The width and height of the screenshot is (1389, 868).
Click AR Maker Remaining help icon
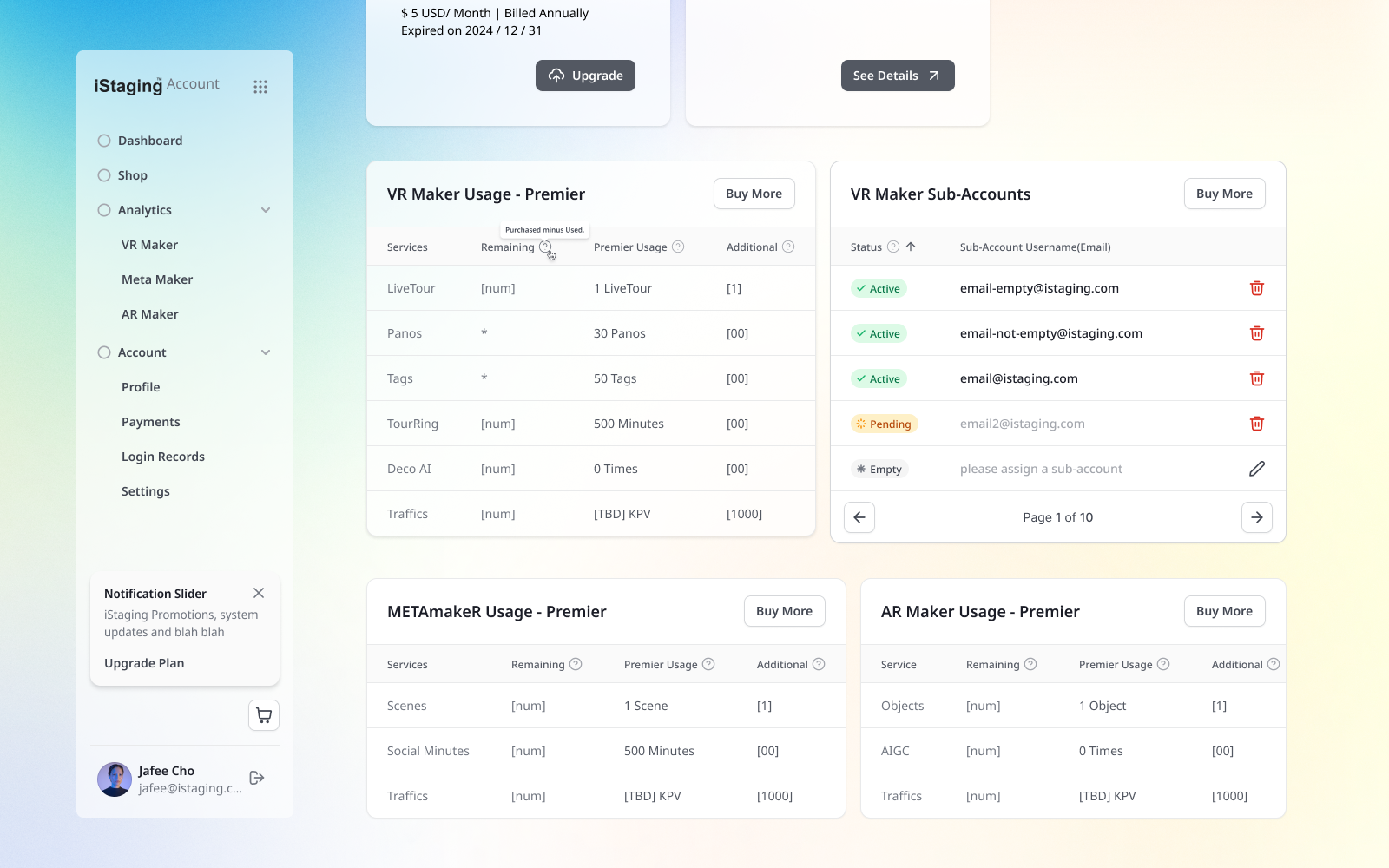point(1030,664)
